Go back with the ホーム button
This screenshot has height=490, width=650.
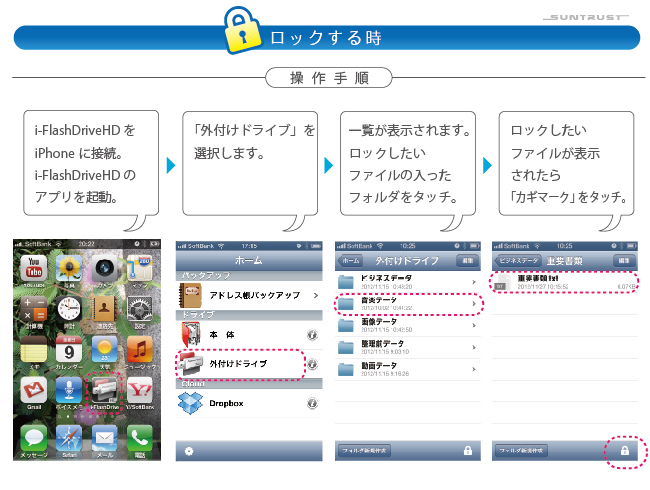coord(350,261)
